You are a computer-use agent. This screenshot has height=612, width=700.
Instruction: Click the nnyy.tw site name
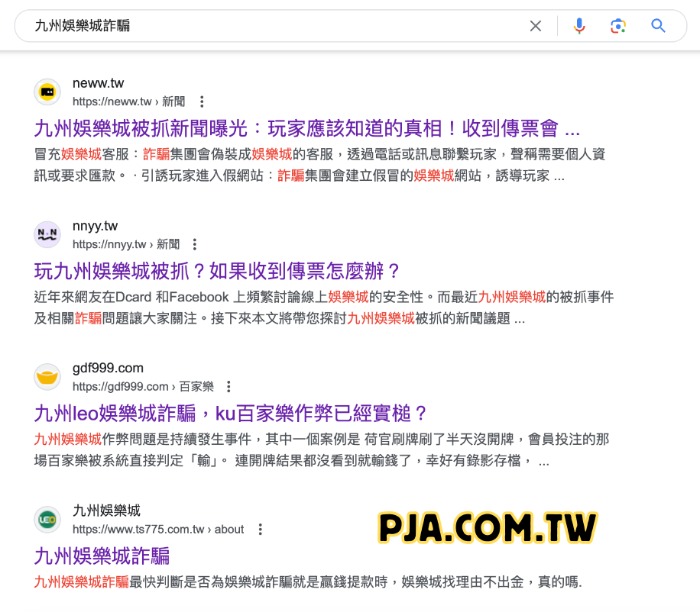click(x=95, y=226)
